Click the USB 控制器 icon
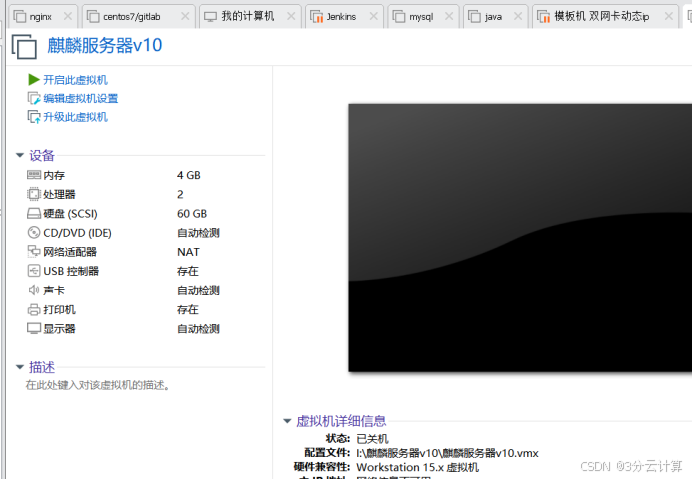Viewport: 692px width, 480px height. (x=34, y=271)
